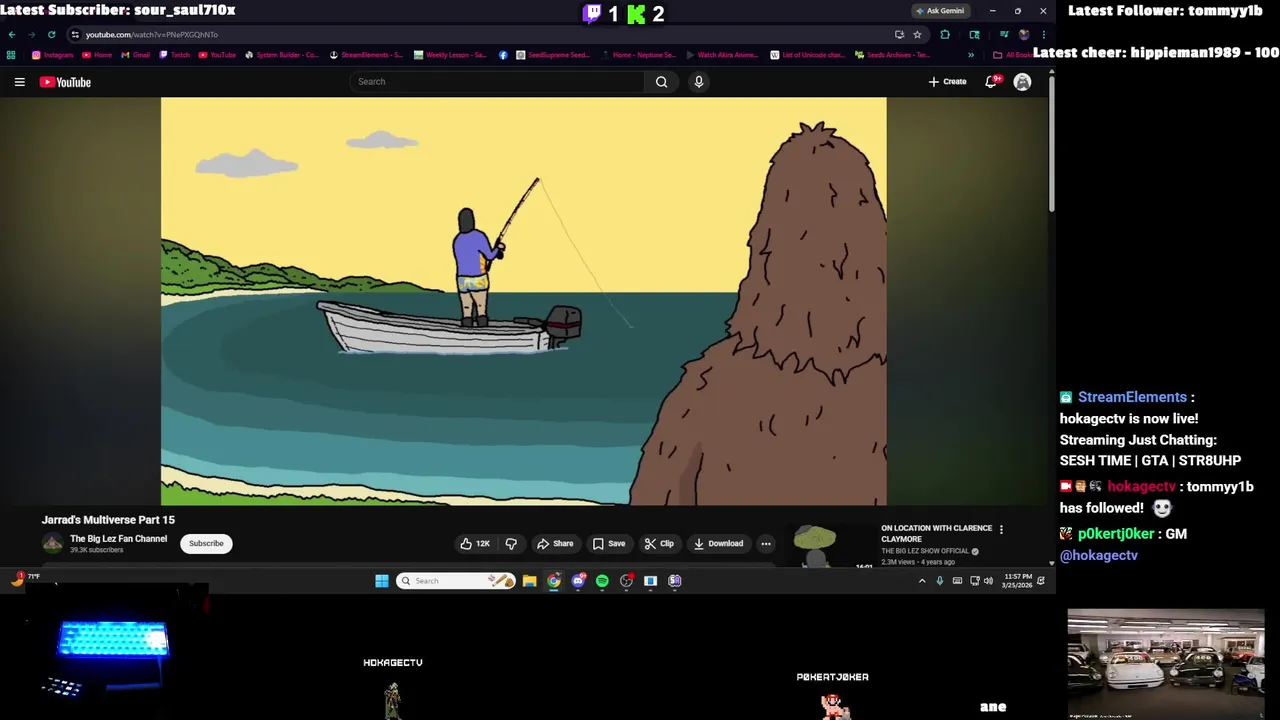Open Discord from the taskbar
The height and width of the screenshot is (720, 1280).
coord(578,581)
